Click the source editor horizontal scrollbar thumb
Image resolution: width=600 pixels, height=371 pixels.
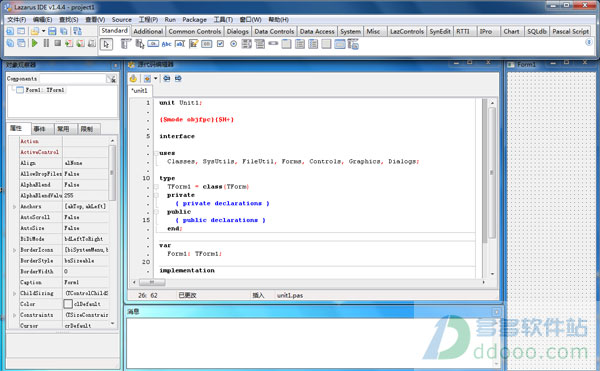[x=152, y=283]
